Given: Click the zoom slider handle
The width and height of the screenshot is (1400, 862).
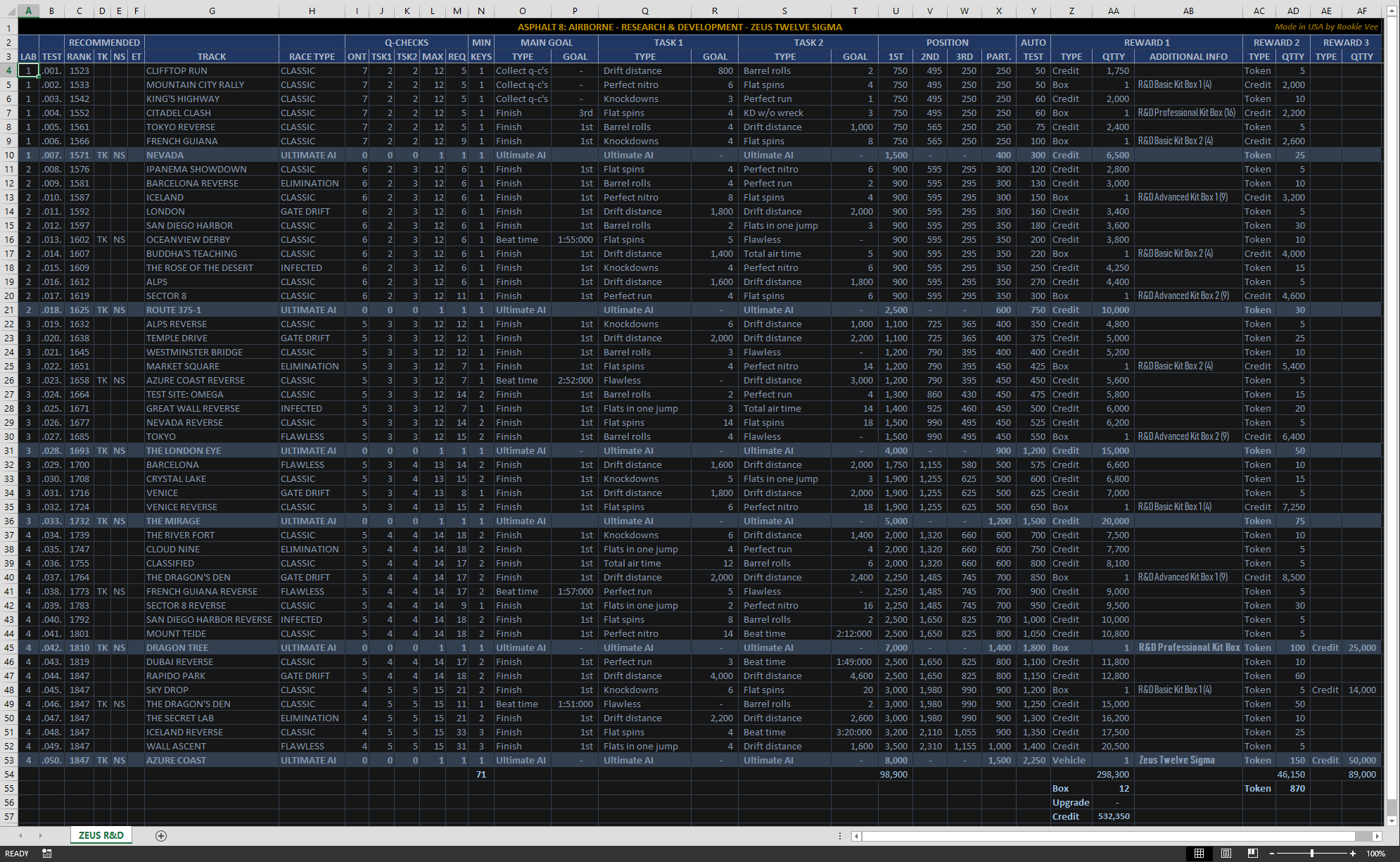Looking at the screenshot, I should 1312,854.
